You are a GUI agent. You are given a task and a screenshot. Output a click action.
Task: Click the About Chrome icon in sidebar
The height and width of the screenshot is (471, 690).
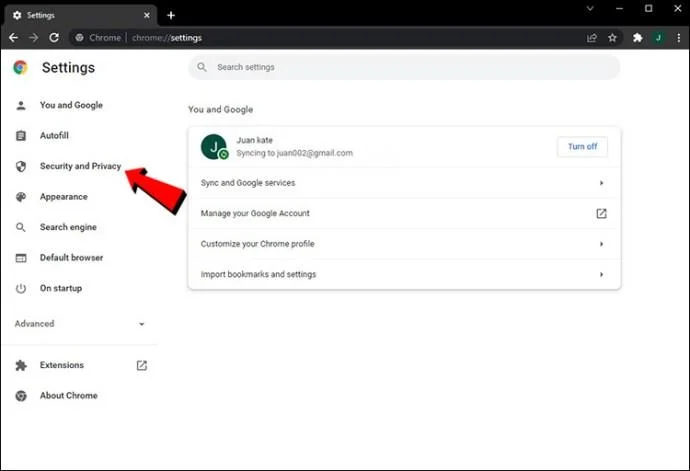tap(21, 396)
